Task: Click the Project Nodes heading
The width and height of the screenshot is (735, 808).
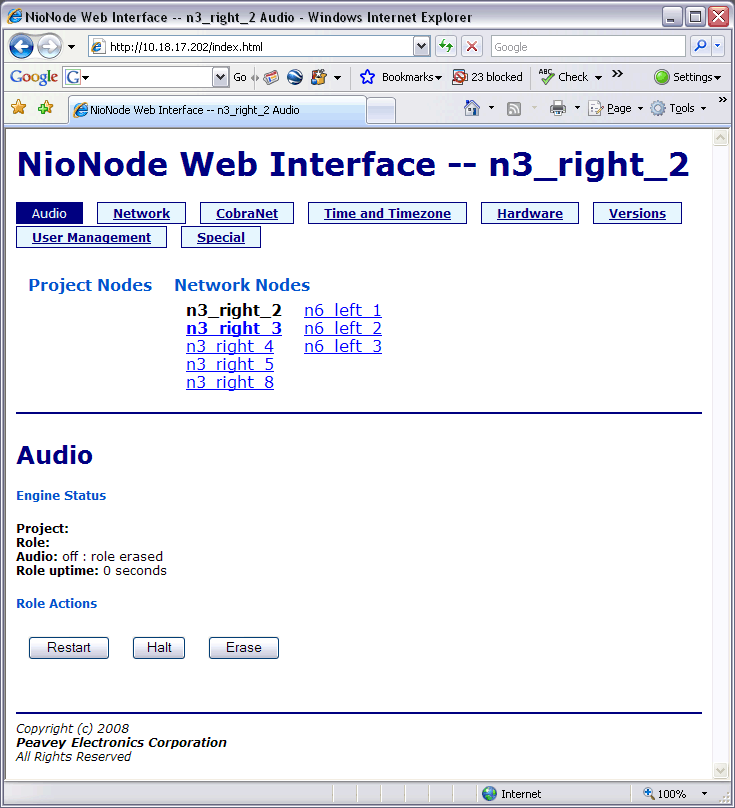Action: (90, 285)
